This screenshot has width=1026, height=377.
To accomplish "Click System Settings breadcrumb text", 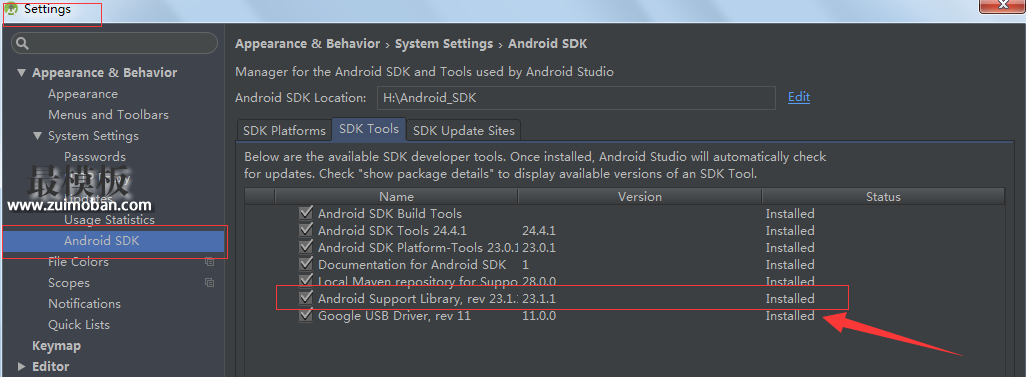I will 444,44.
